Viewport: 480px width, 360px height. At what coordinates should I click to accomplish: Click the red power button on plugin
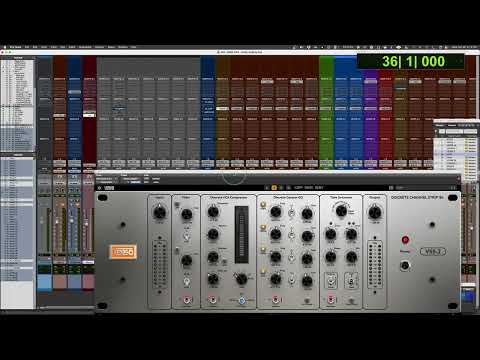tap(405, 240)
